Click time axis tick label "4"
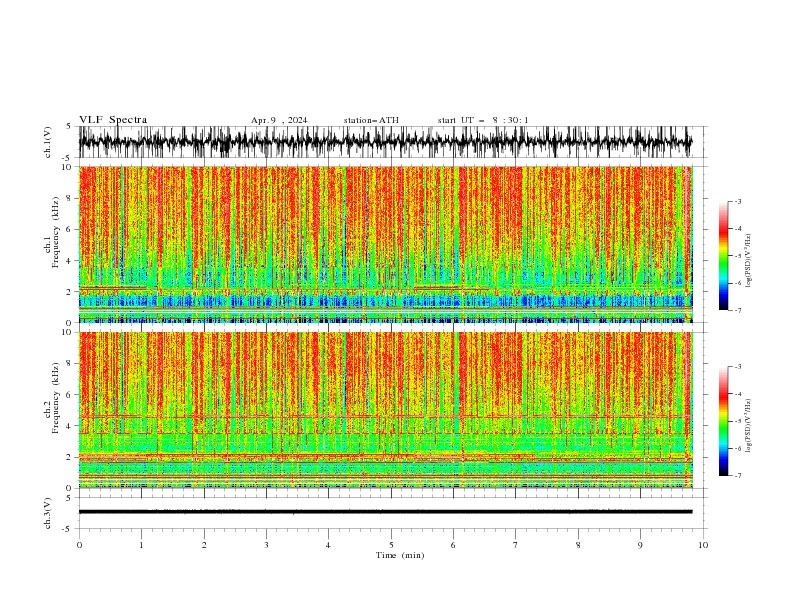 (328, 545)
